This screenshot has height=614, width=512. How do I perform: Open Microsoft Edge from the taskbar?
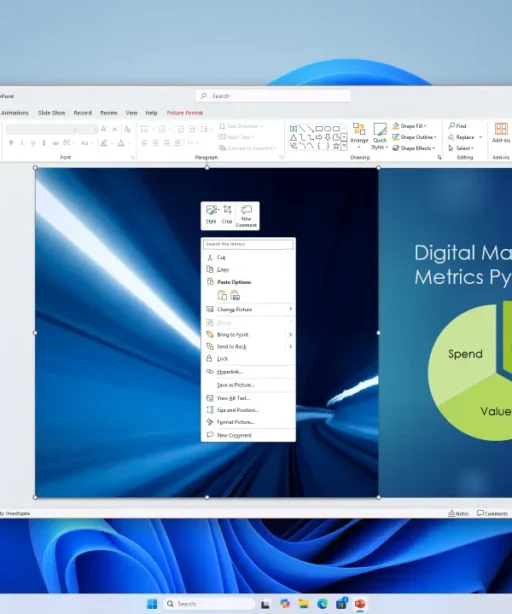[322, 604]
